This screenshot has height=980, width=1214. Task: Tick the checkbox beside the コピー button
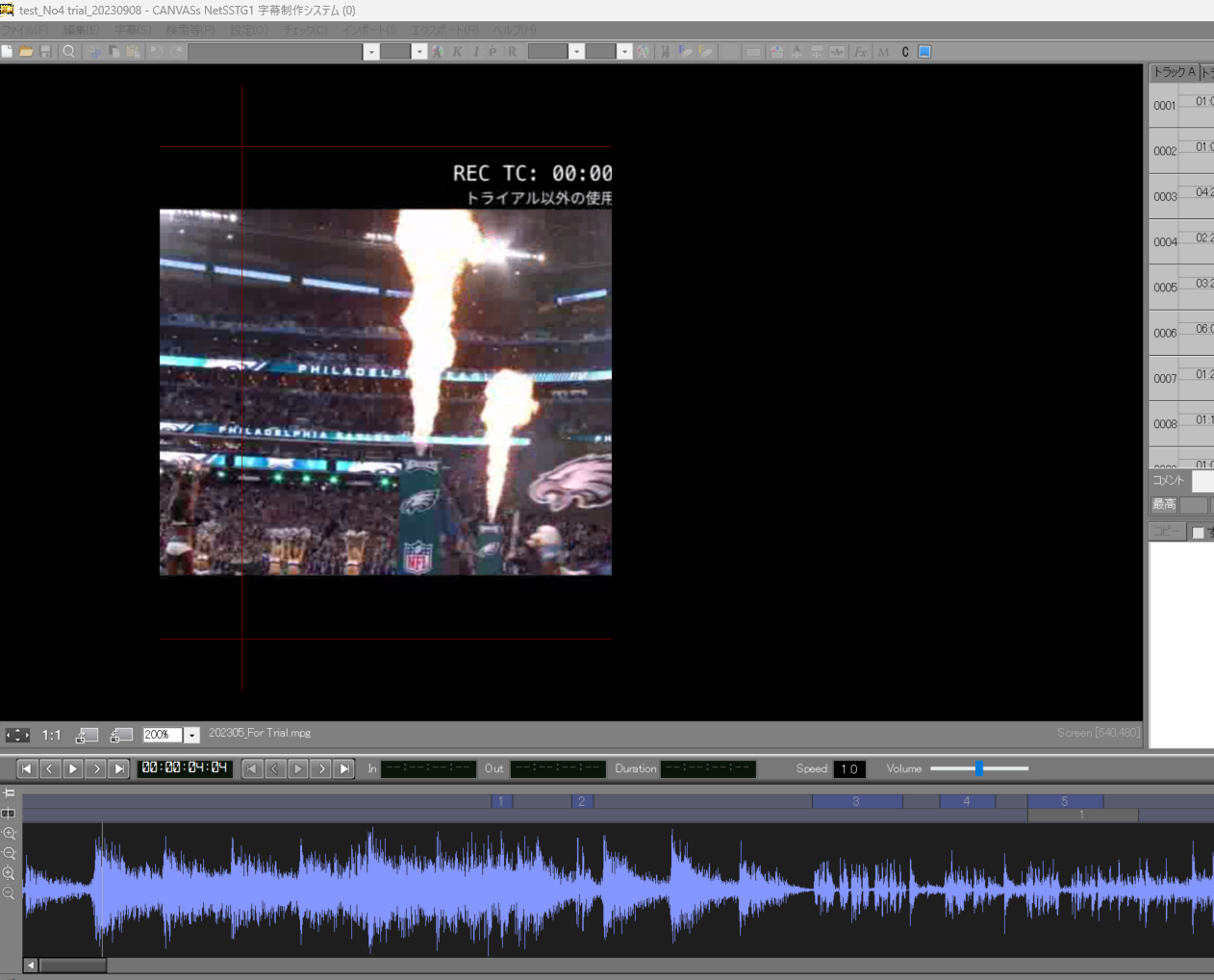point(1199,533)
